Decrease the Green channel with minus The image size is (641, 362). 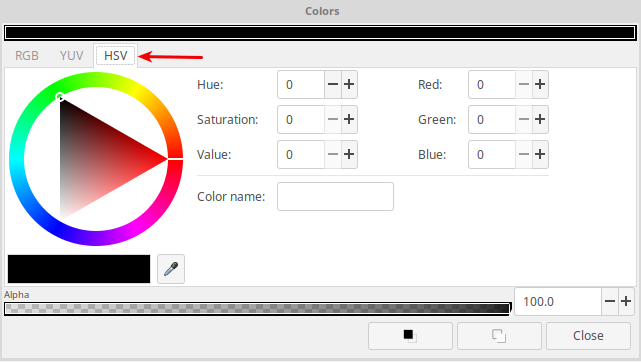pos(524,119)
